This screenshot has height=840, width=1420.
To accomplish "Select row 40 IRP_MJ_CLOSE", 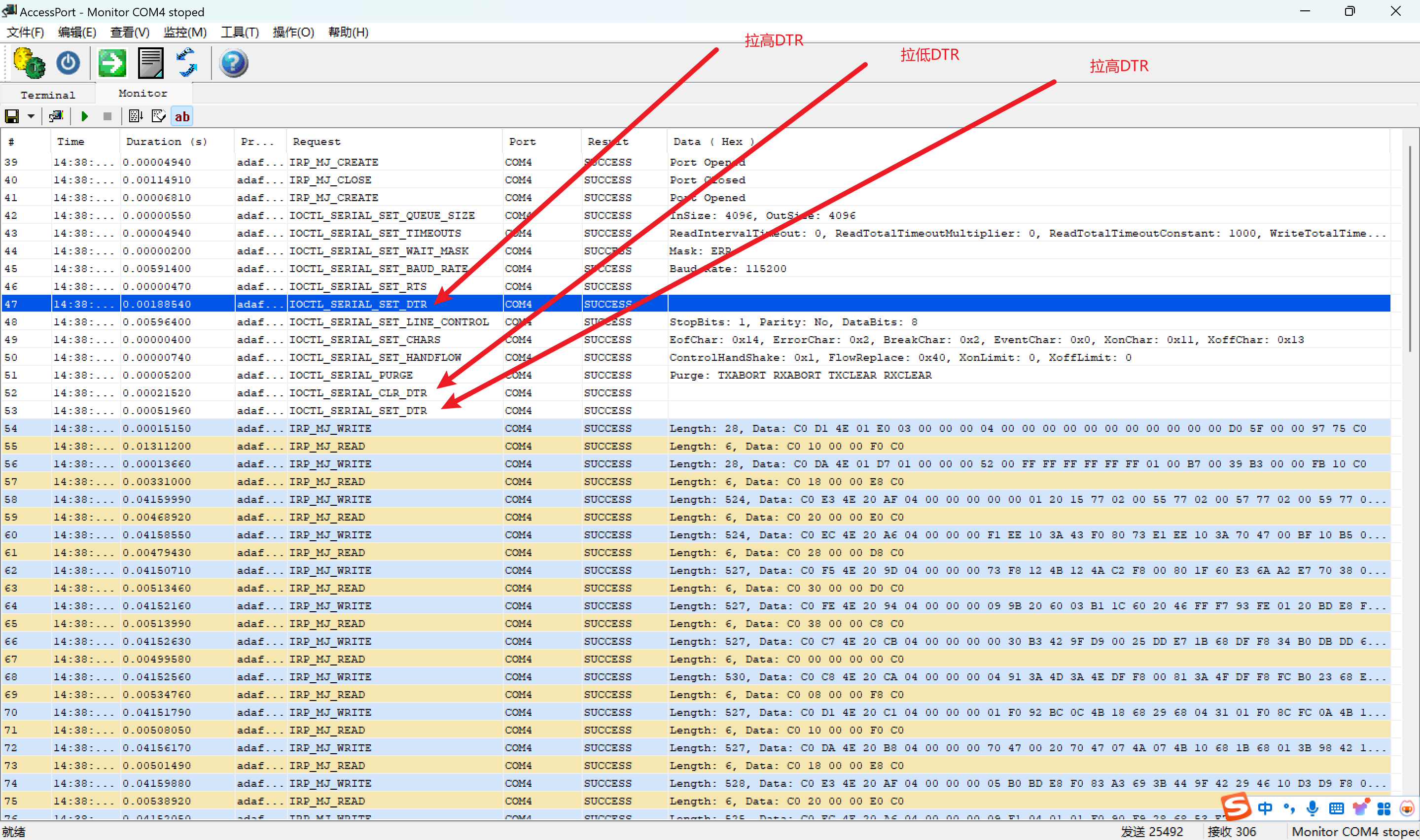I will tap(696, 180).
